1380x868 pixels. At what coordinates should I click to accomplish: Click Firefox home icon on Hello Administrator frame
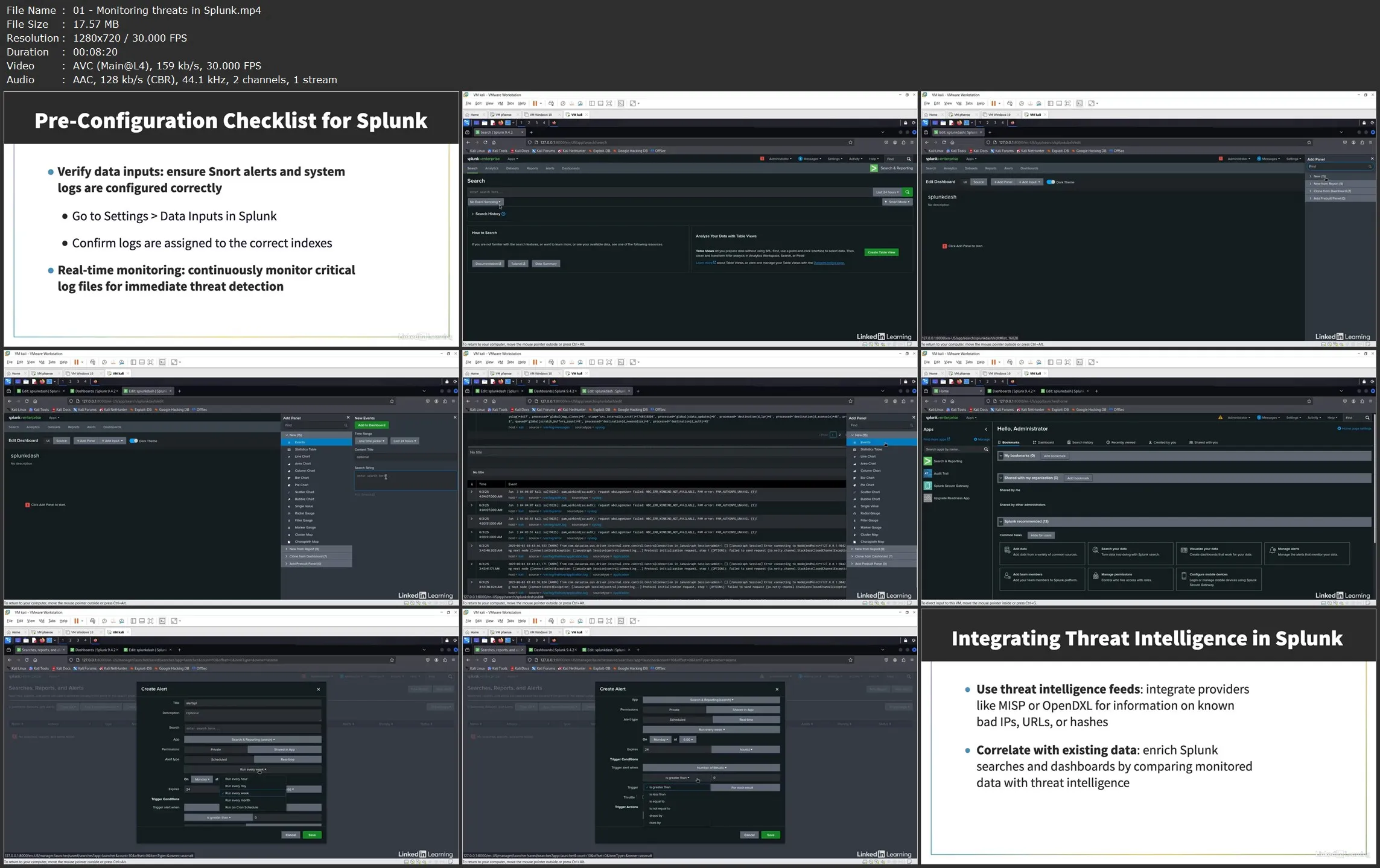[952, 401]
